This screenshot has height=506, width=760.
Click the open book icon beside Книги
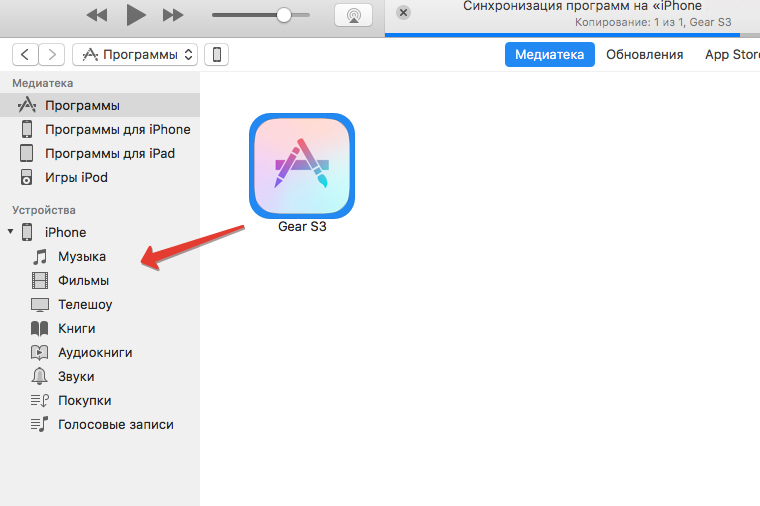[40, 328]
